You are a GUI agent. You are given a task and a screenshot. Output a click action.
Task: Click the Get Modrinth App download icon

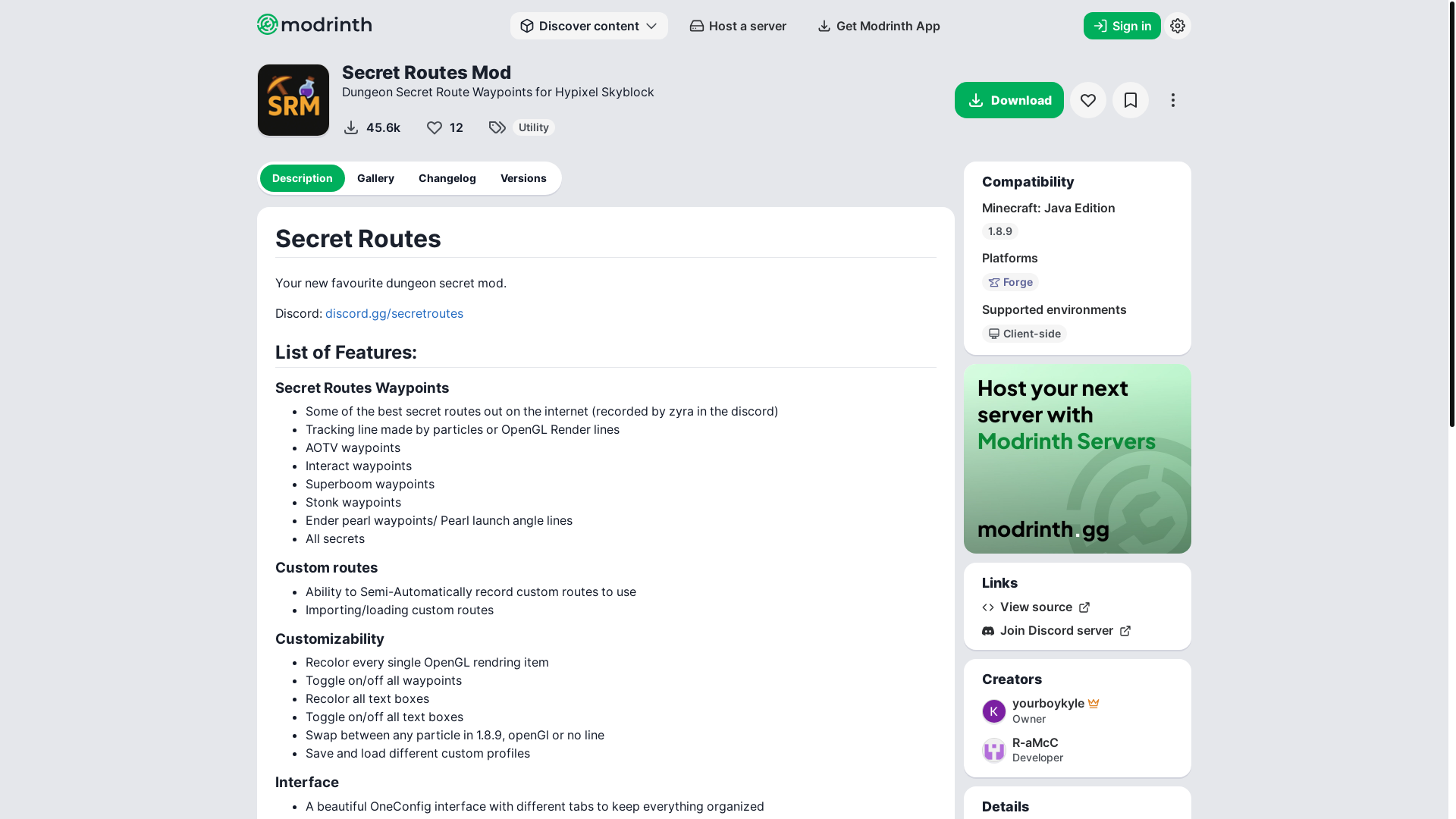click(824, 26)
